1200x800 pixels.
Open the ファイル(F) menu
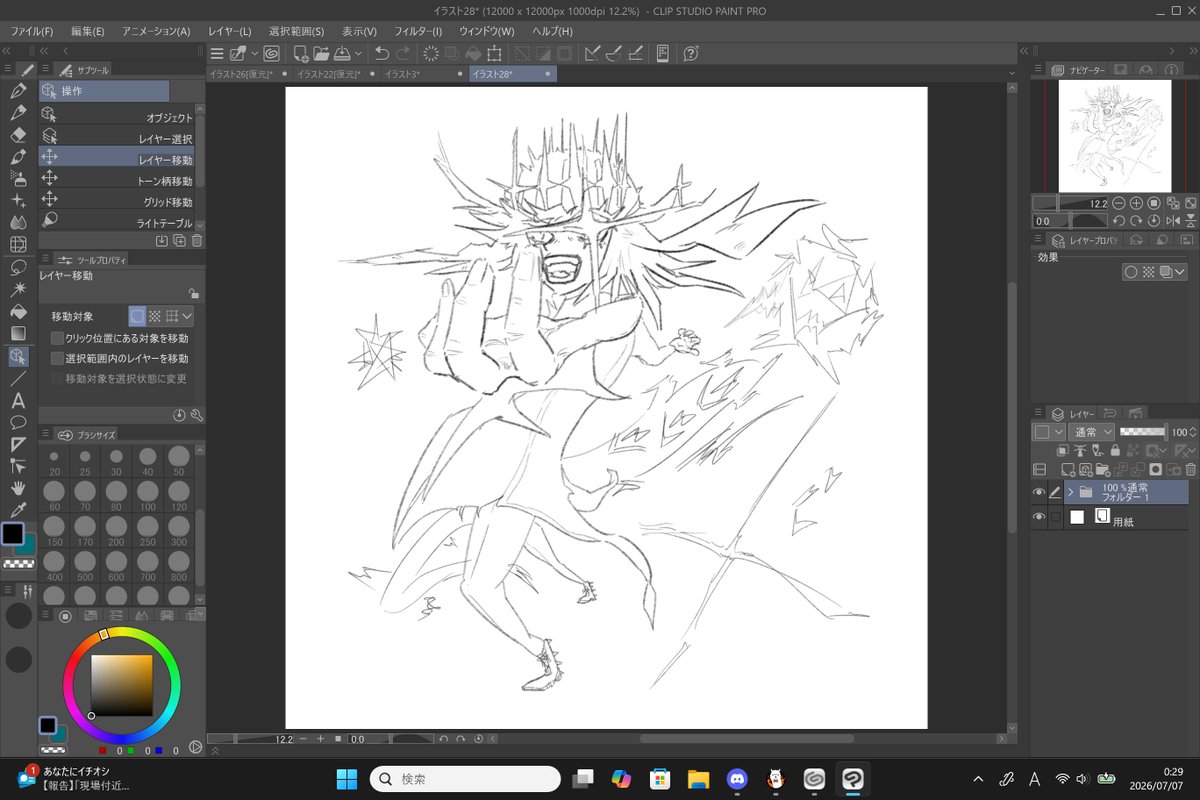point(32,31)
